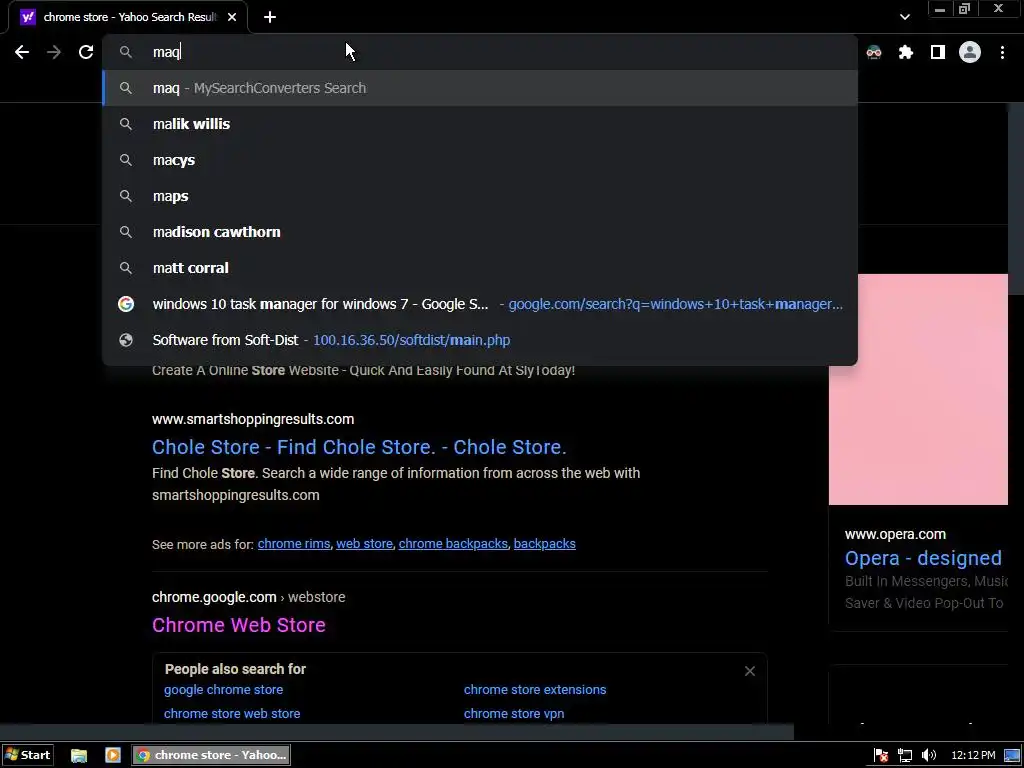Open the 'Chole Store - Find Chole Store' link
The height and width of the screenshot is (768, 1024).
pyautogui.click(x=359, y=447)
